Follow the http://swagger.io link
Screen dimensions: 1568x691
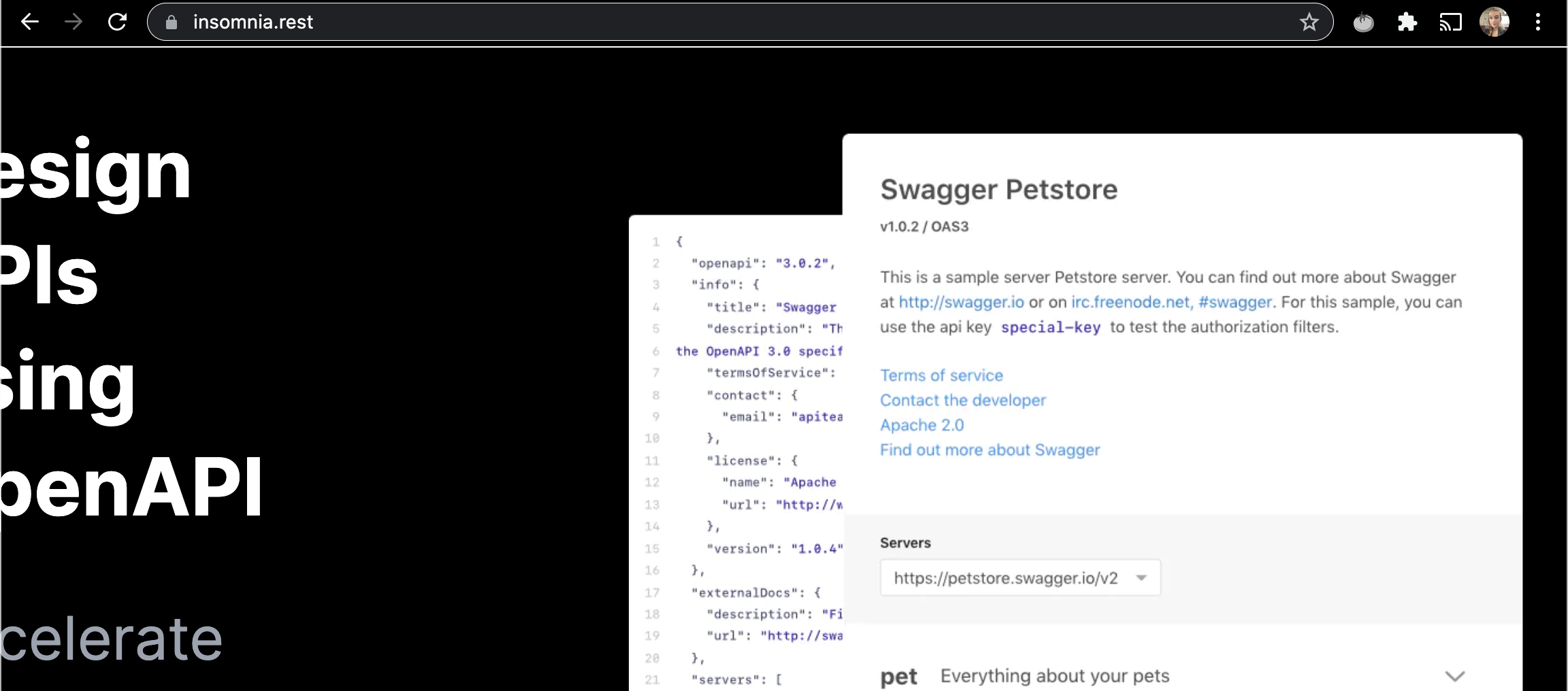961,302
